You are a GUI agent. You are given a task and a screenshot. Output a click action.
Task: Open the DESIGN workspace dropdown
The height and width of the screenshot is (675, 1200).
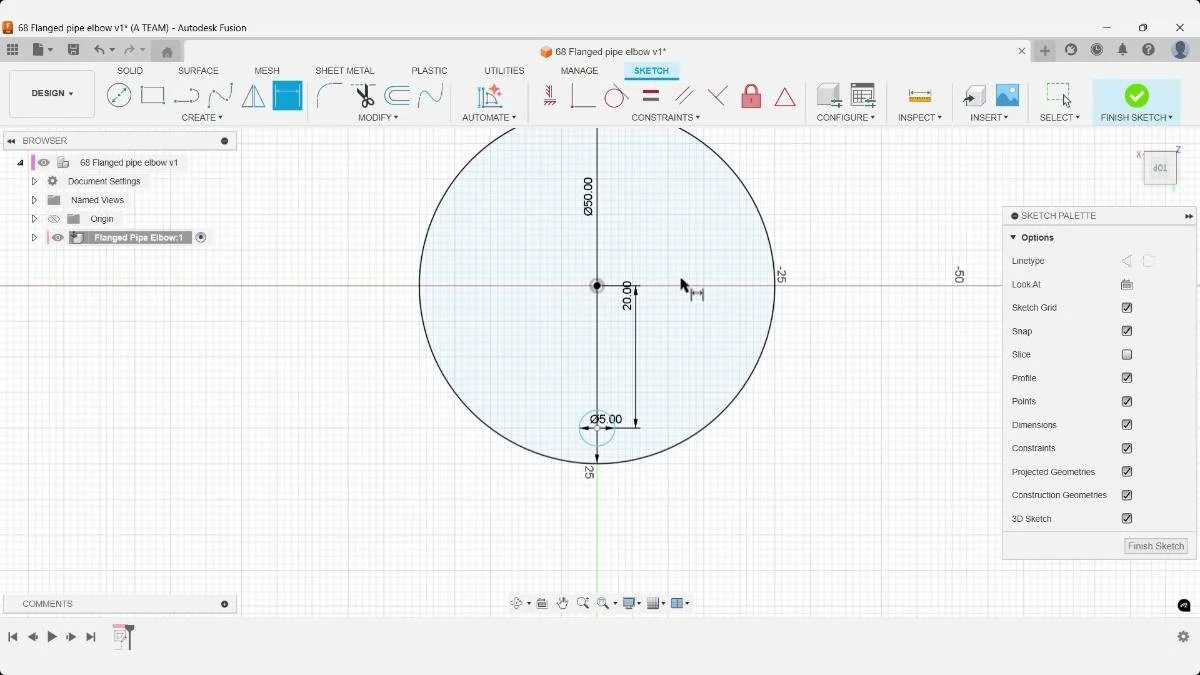click(x=52, y=94)
